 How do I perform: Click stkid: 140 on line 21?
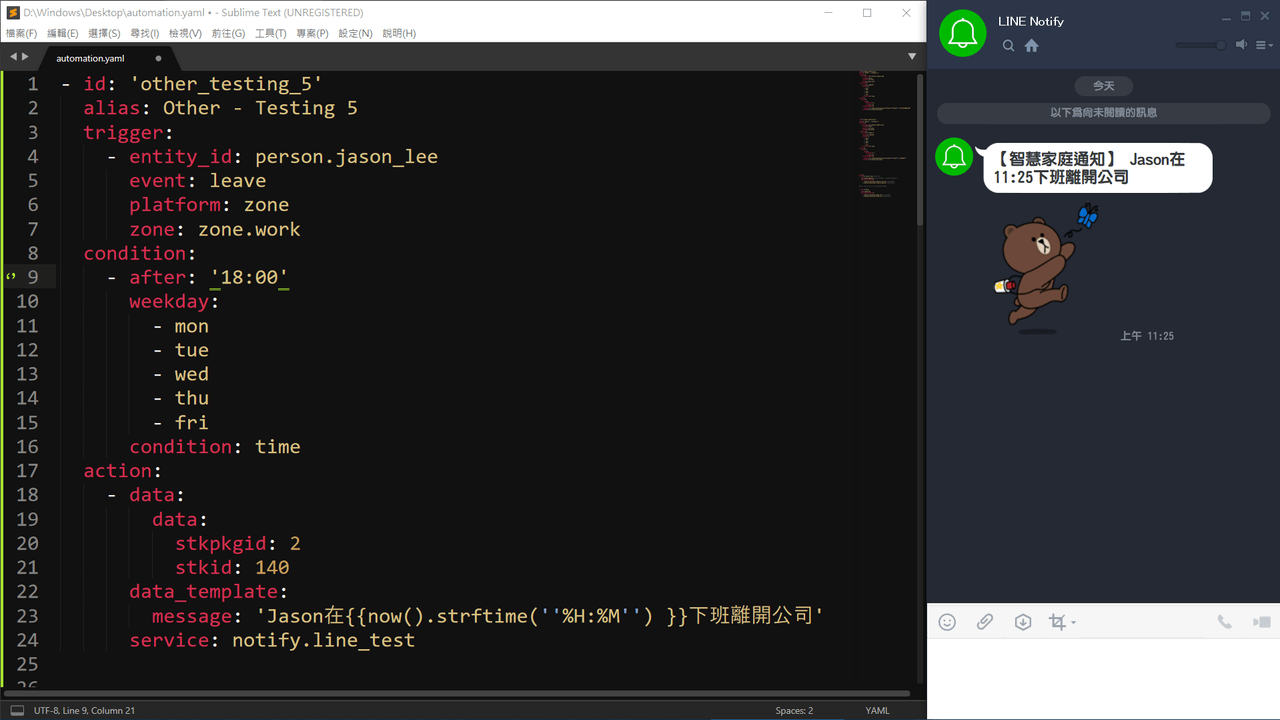click(x=232, y=568)
